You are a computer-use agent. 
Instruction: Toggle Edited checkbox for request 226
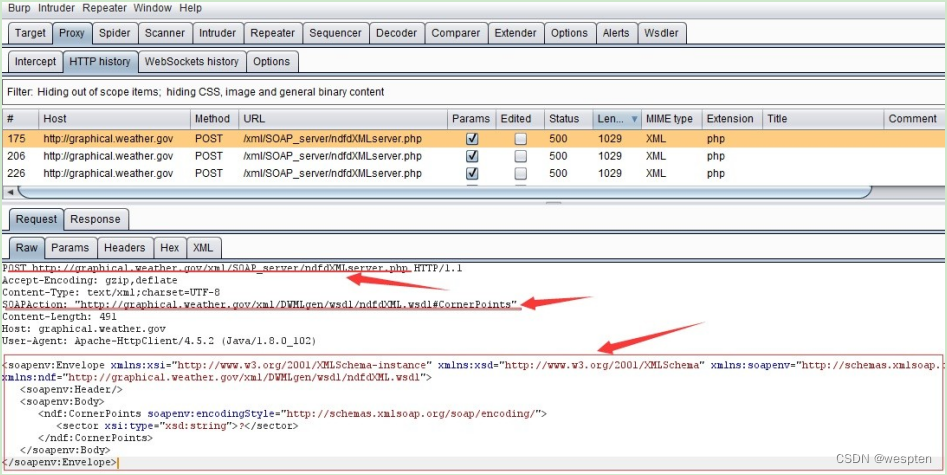tap(520, 173)
